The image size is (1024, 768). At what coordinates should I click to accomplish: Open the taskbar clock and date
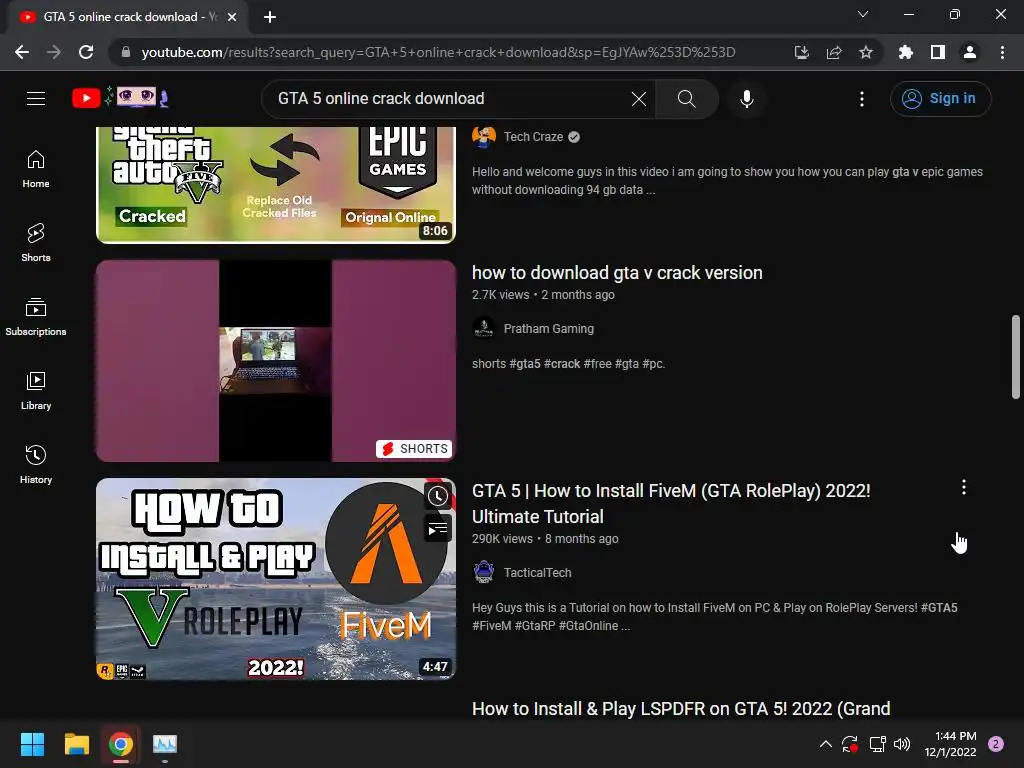[x=950, y=744]
